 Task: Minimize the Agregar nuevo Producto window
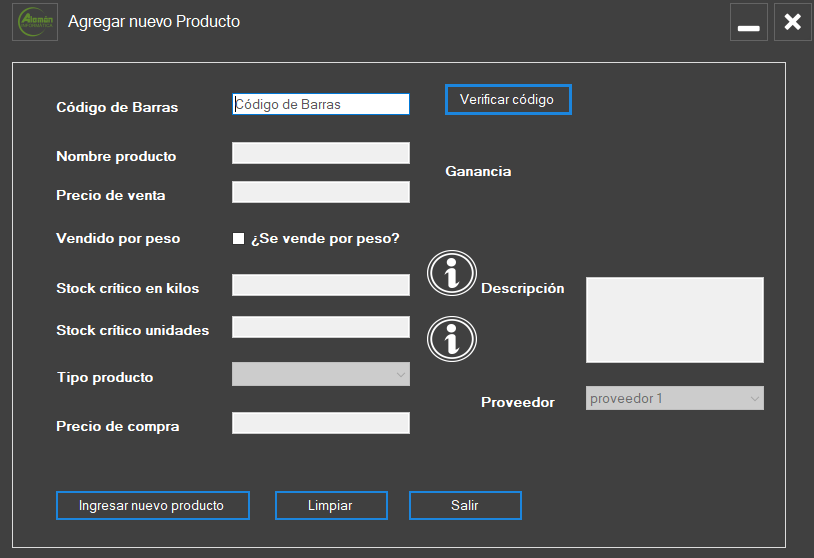click(748, 22)
